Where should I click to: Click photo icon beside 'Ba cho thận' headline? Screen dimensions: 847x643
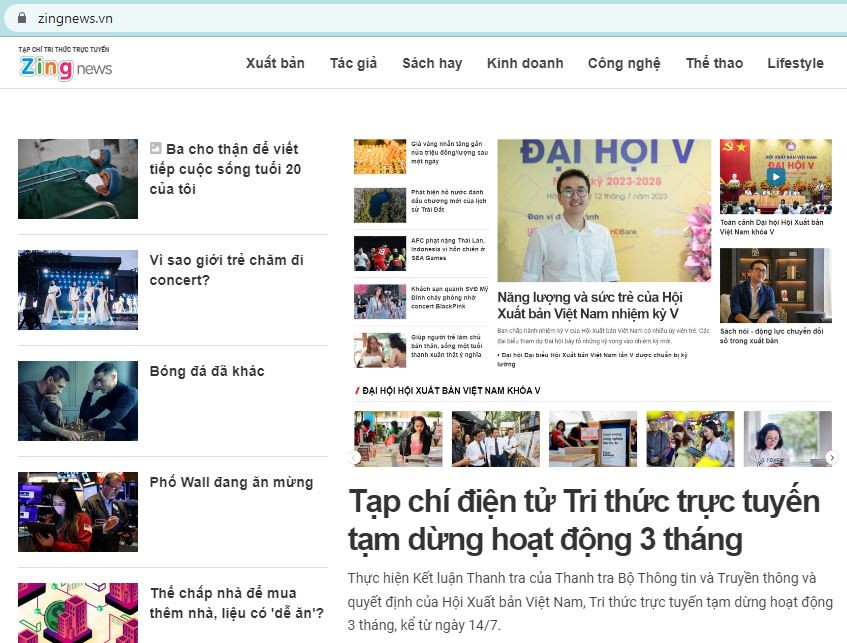pyautogui.click(x=155, y=148)
